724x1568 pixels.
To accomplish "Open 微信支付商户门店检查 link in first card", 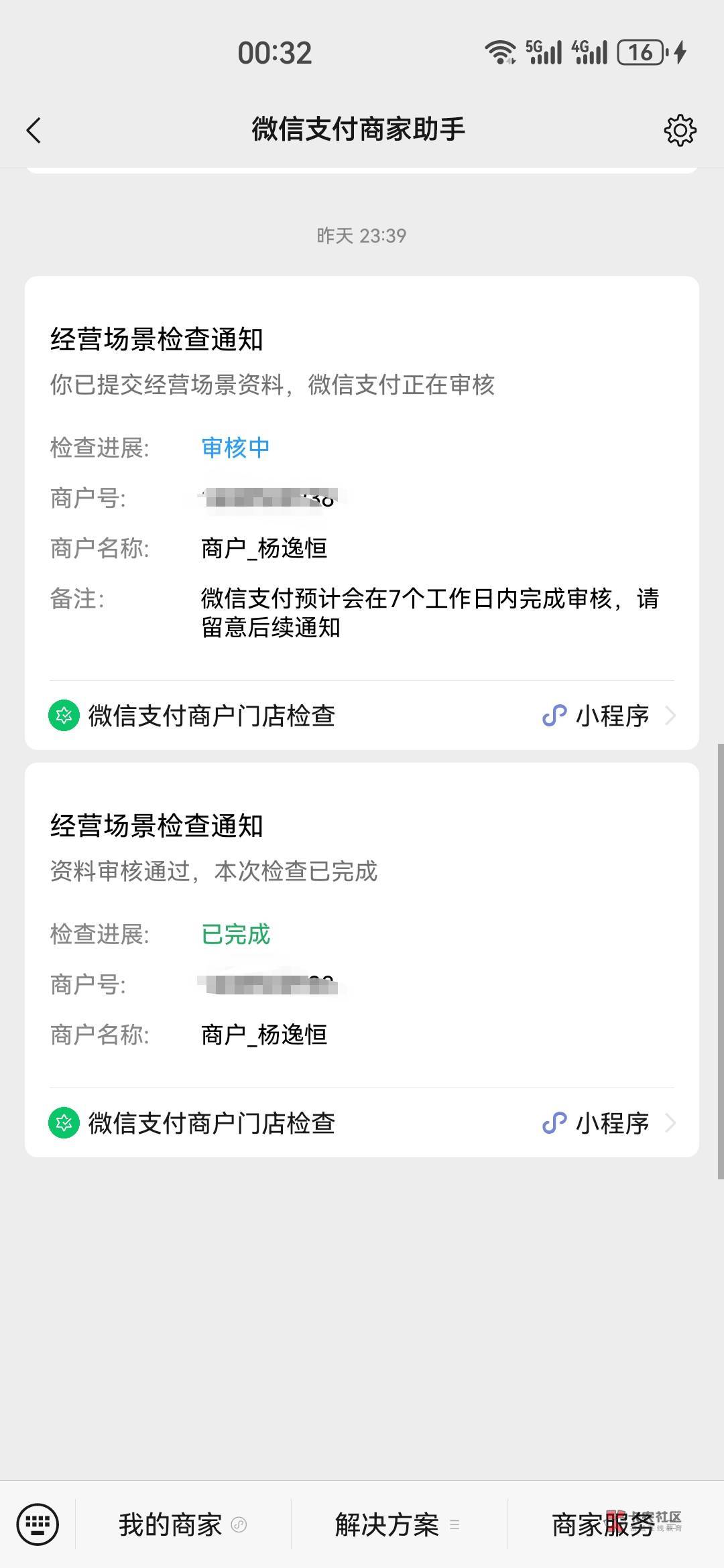I will coord(211,716).
